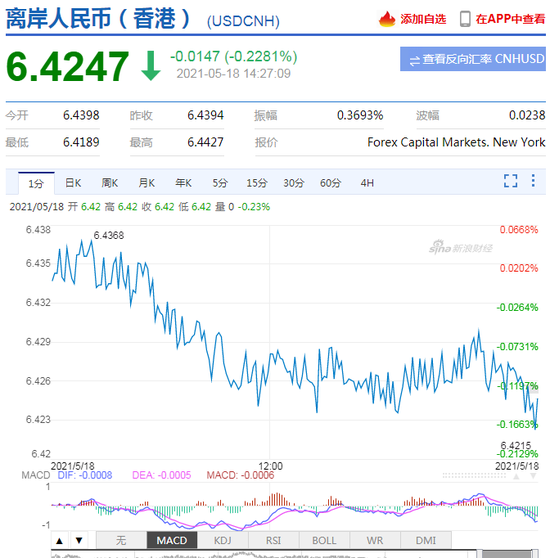Click the DEA: -0.0005 readout
550x558 pixels.
pyautogui.click(x=162, y=475)
